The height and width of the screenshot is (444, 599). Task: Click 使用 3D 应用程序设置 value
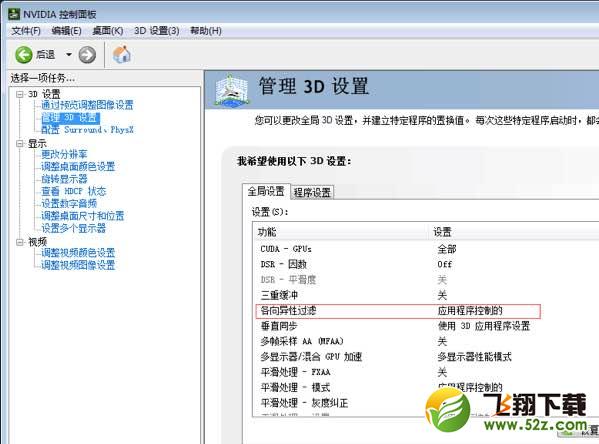pyautogui.click(x=484, y=326)
